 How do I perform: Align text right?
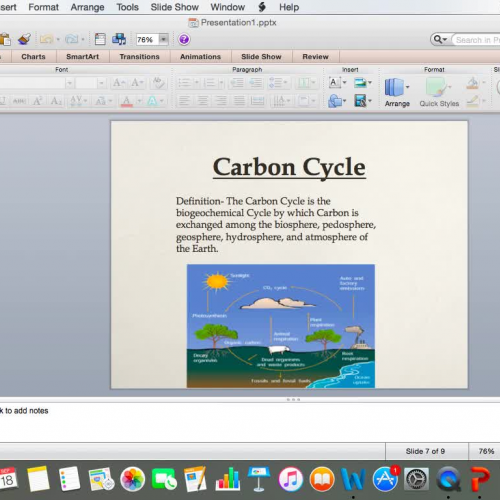pos(221,101)
